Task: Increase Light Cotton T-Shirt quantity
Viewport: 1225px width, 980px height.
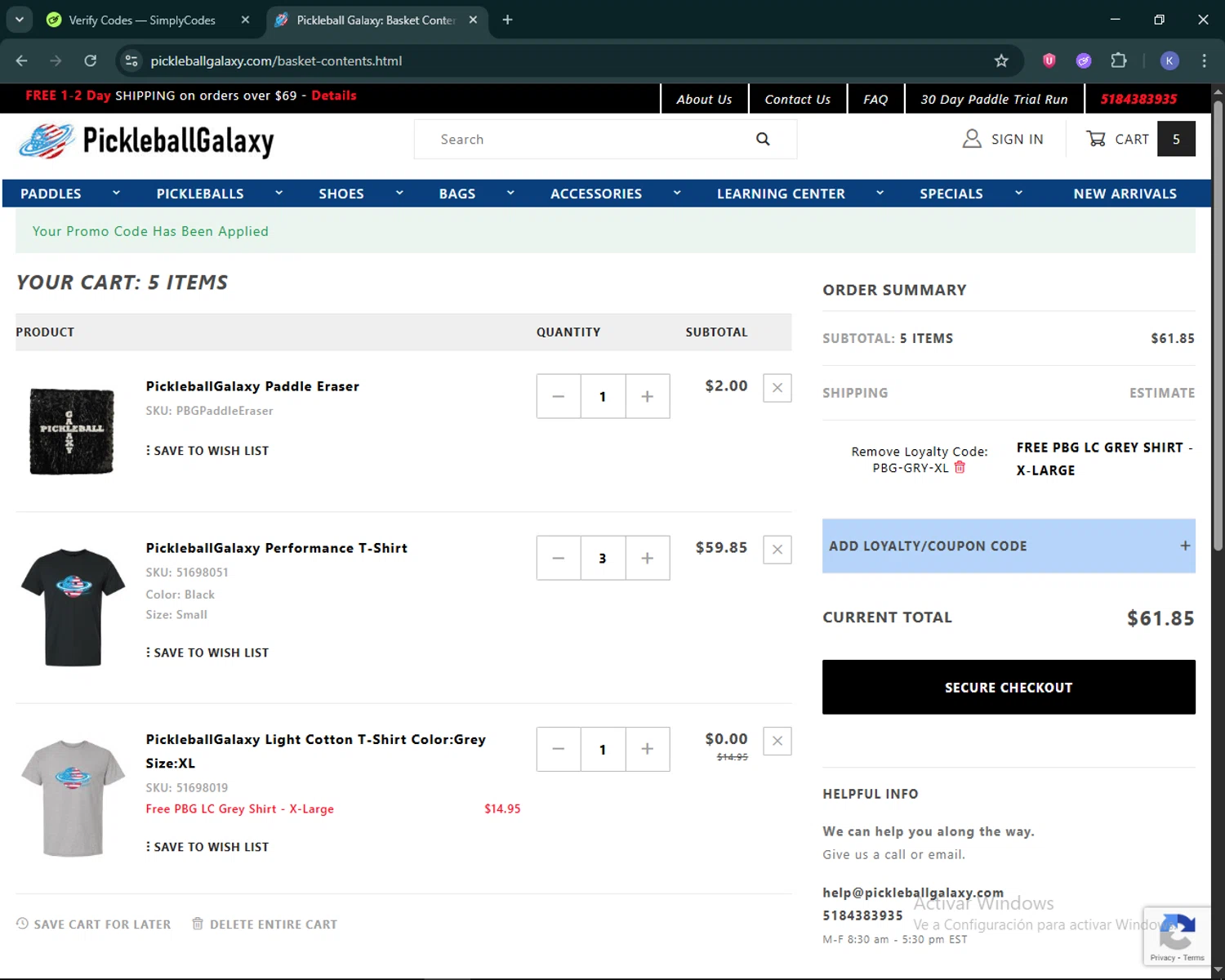Action: pyautogui.click(x=648, y=749)
